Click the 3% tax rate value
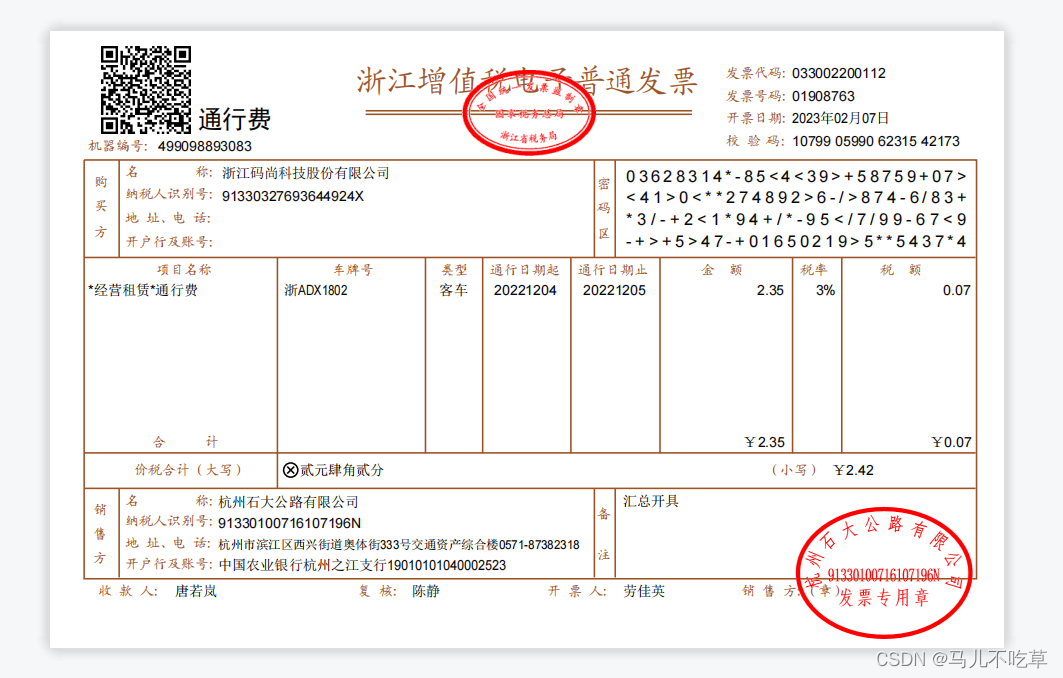 [825, 291]
